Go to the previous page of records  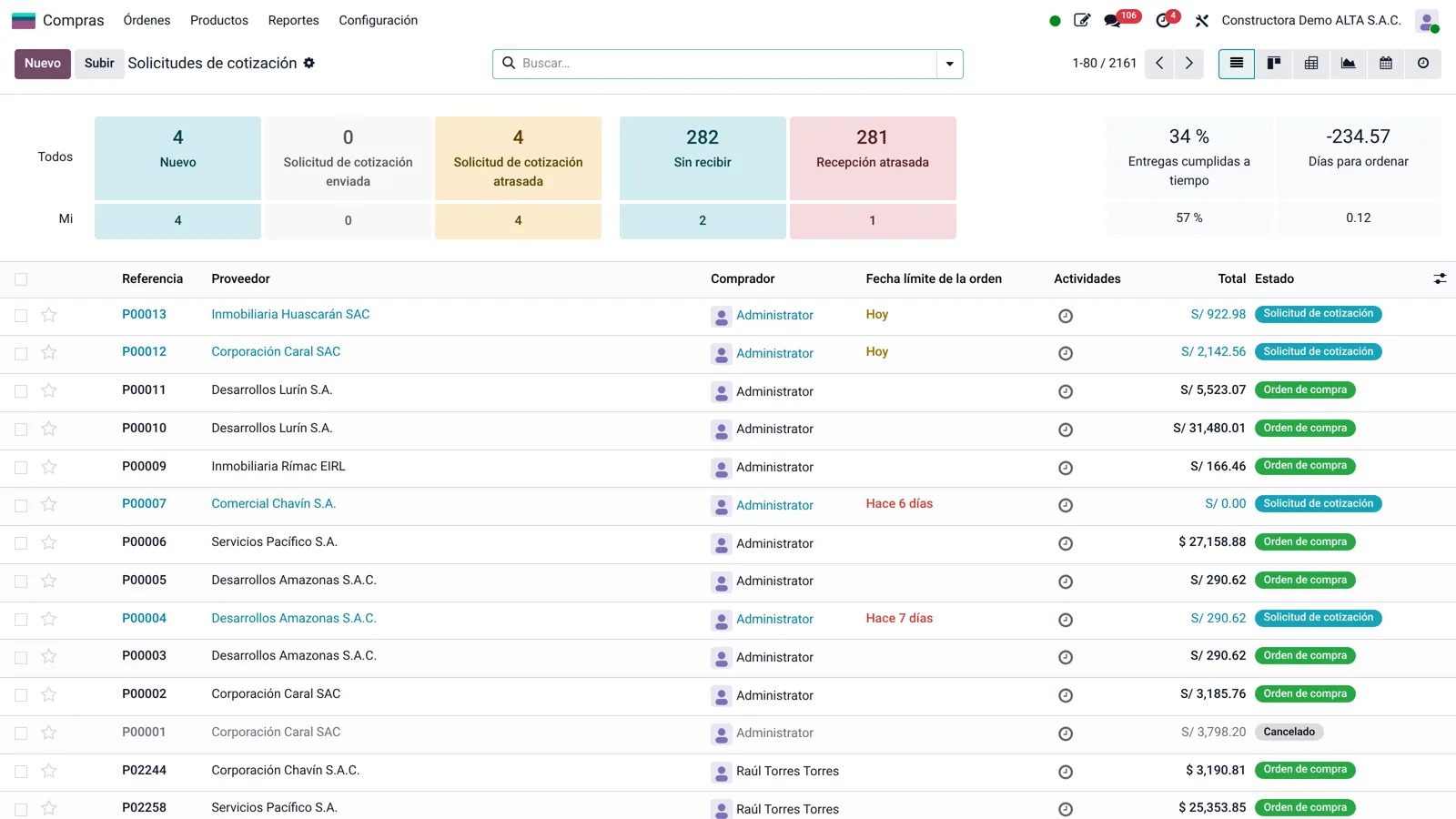click(x=1159, y=64)
